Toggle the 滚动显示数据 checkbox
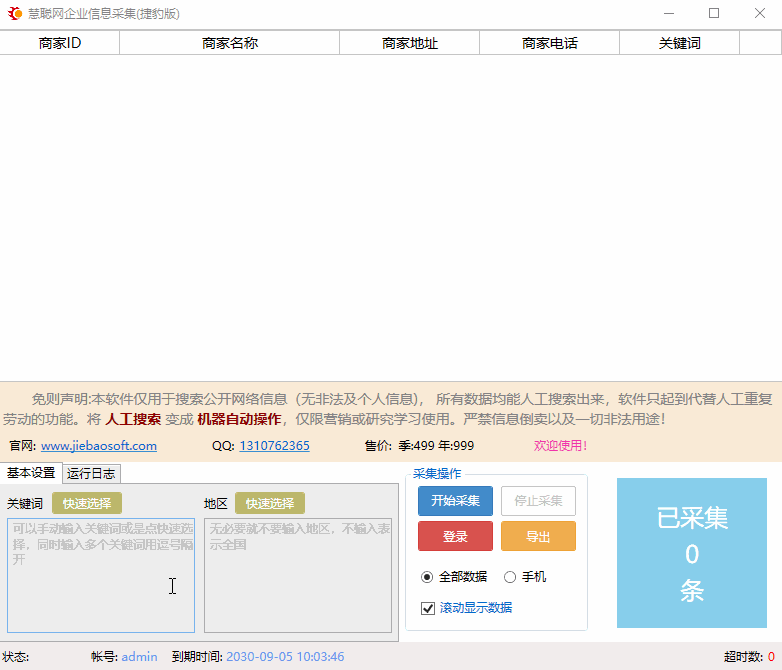This screenshot has height=670, width=782. (x=428, y=608)
